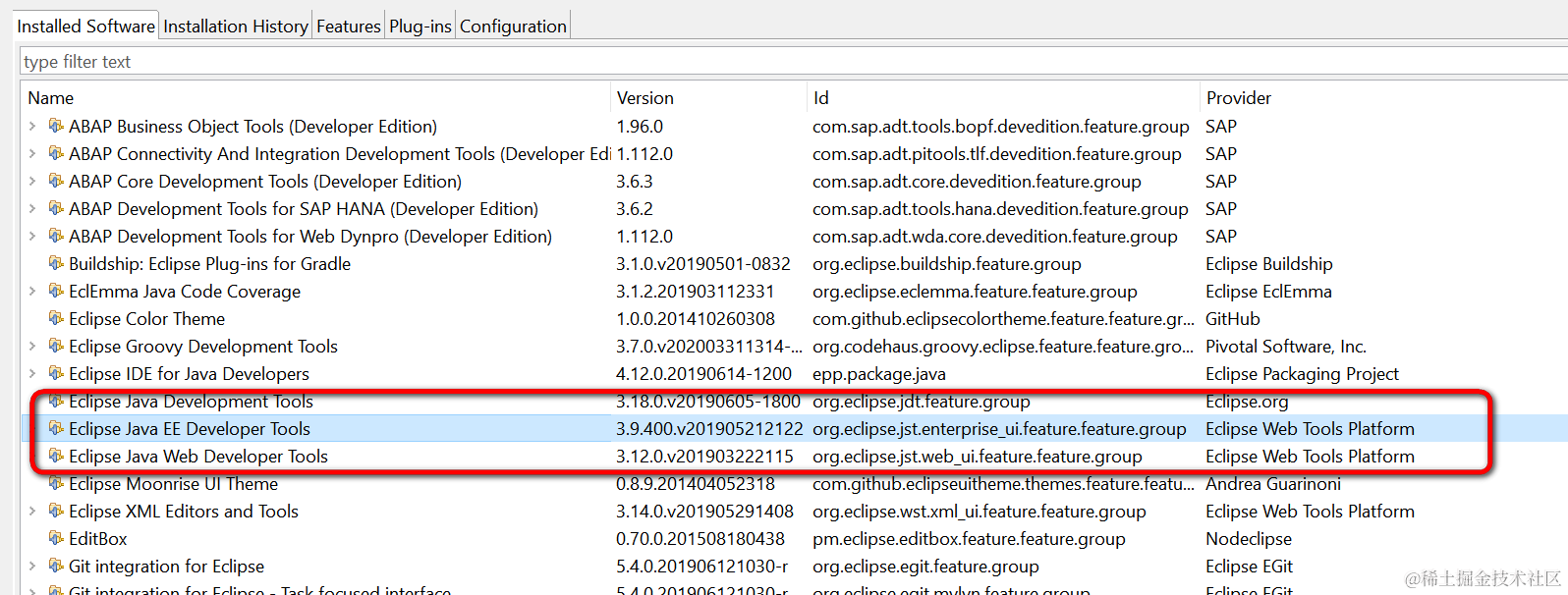
Task: Click id 'epp.package.java'
Action: click(879, 374)
